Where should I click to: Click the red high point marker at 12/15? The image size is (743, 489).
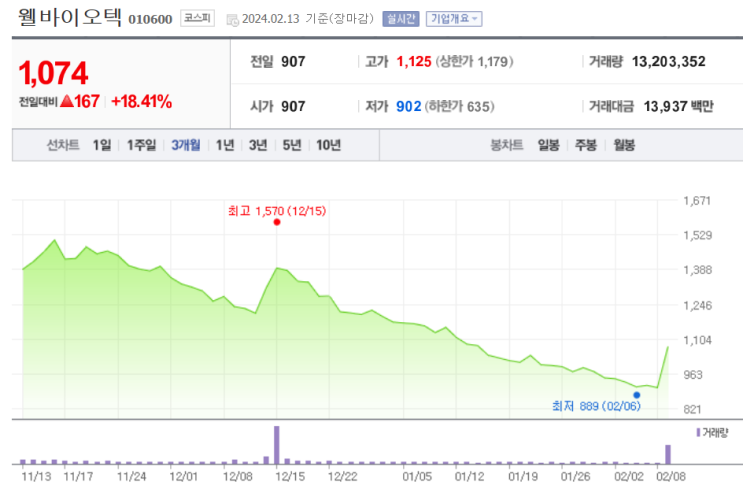[x=277, y=222]
